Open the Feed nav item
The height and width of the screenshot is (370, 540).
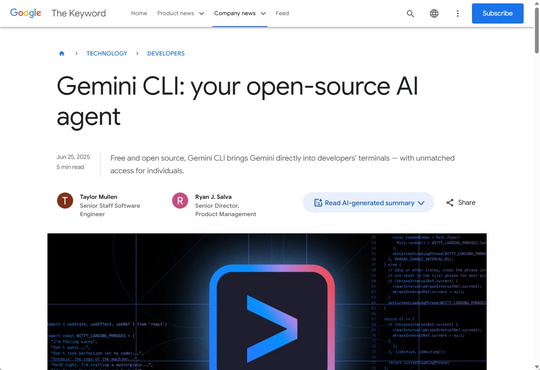[282, 13]
